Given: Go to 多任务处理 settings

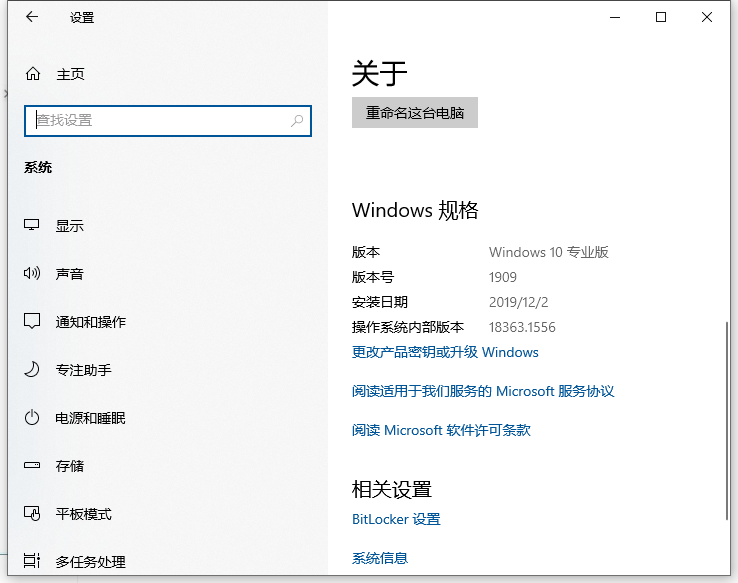Looking at the screenshot, I should coord(90,561).
